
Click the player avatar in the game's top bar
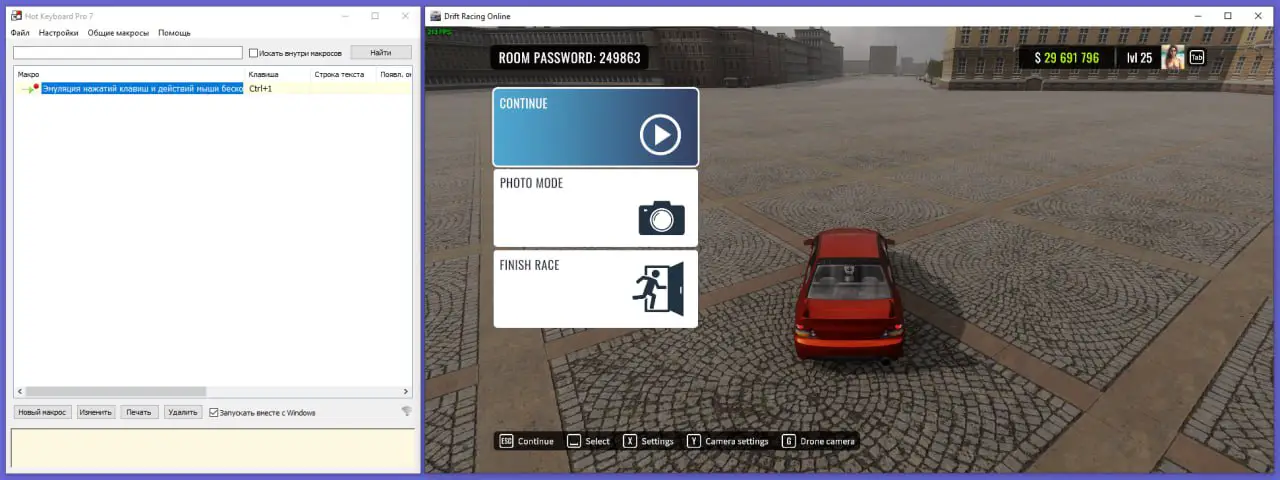pyautogui.click(x=1172, y=58)
